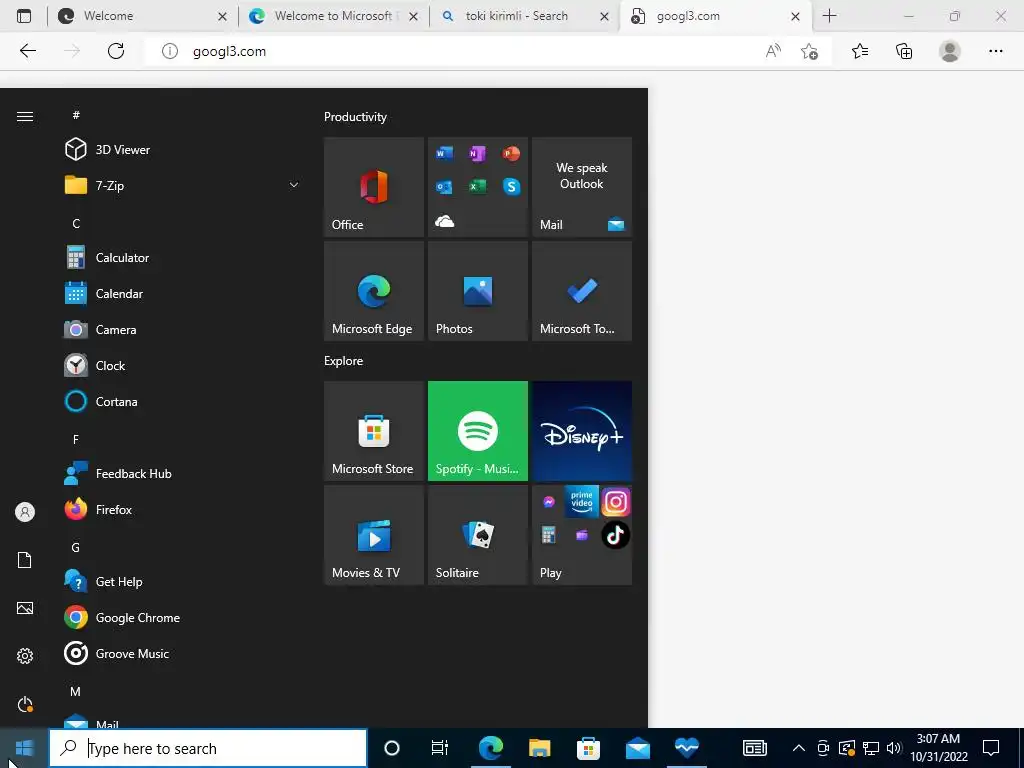1024x768 pixels.
Task: Switch to toki kirimli - Search tab
Action: 525,16
